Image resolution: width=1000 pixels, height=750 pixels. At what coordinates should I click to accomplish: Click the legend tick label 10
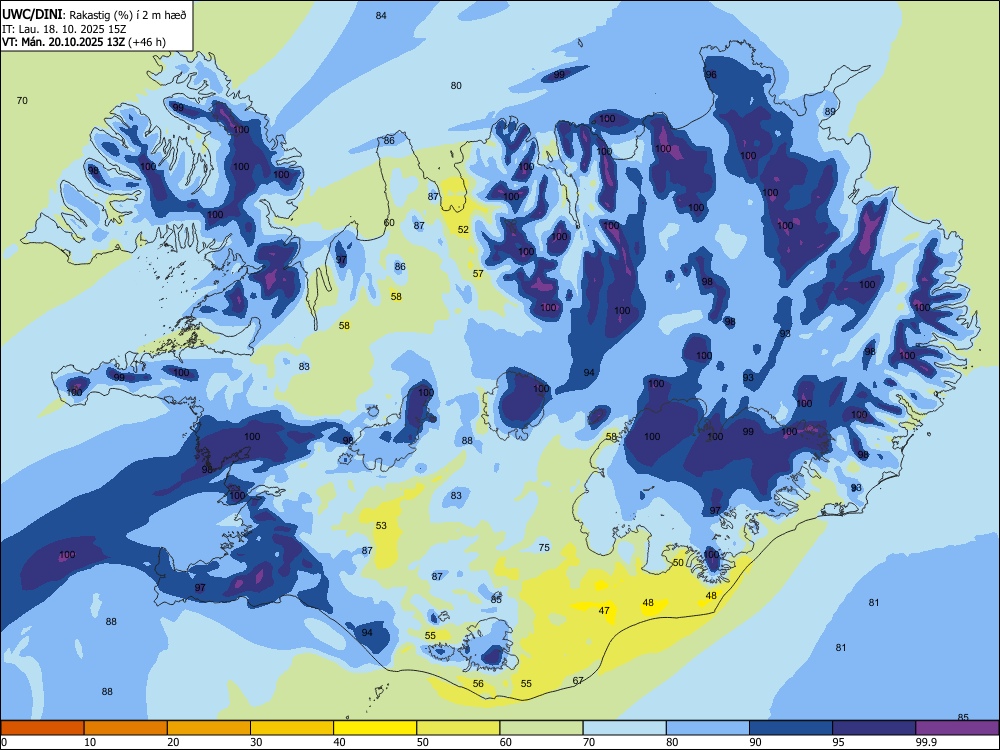click(x=90, y=742)
